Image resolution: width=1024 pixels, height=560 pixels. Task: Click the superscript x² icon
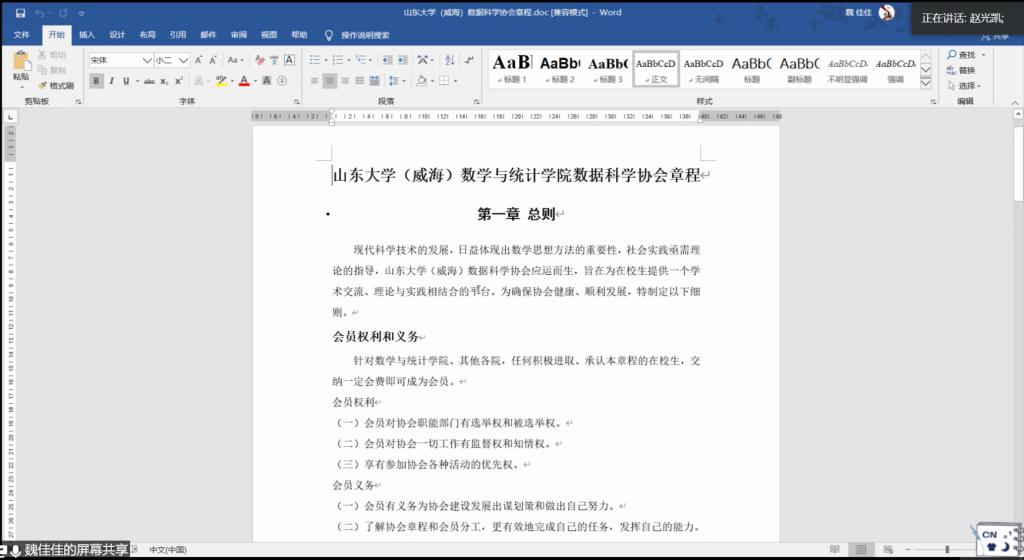coord(178,81)
